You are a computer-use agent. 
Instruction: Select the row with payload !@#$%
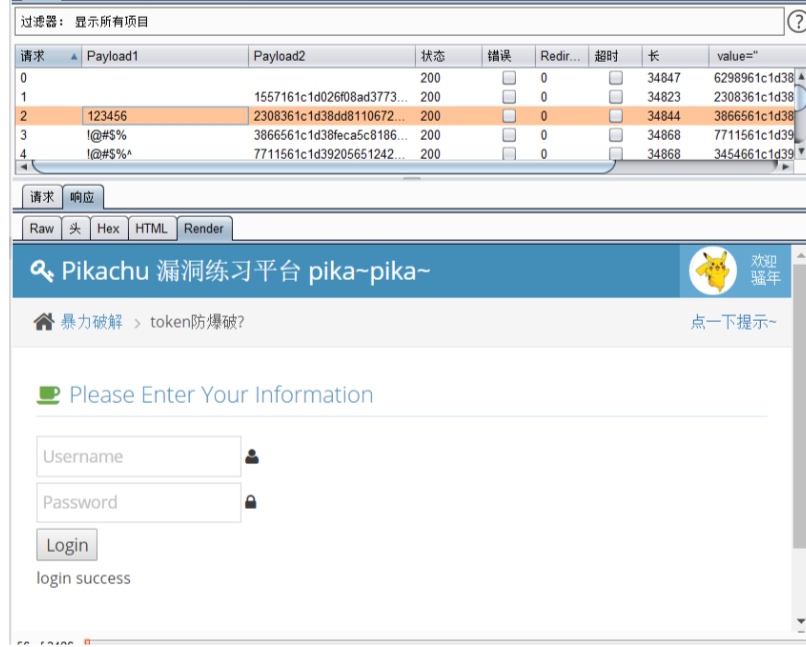click(x=405, y=135)
